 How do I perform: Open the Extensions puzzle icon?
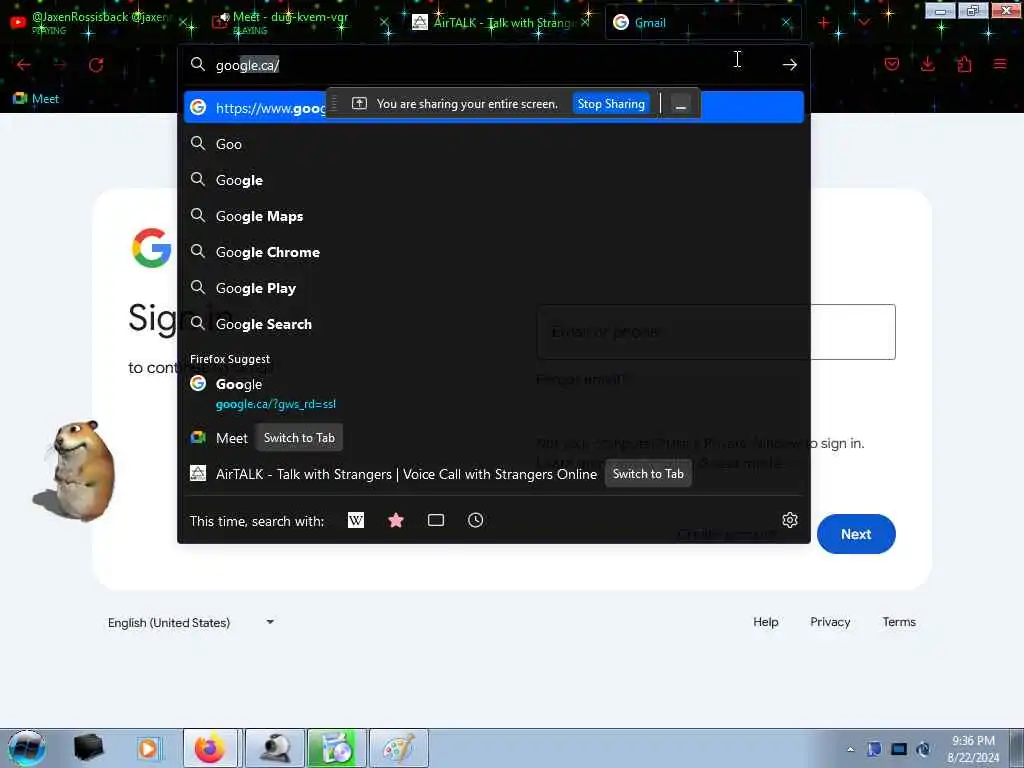(964, 64)
